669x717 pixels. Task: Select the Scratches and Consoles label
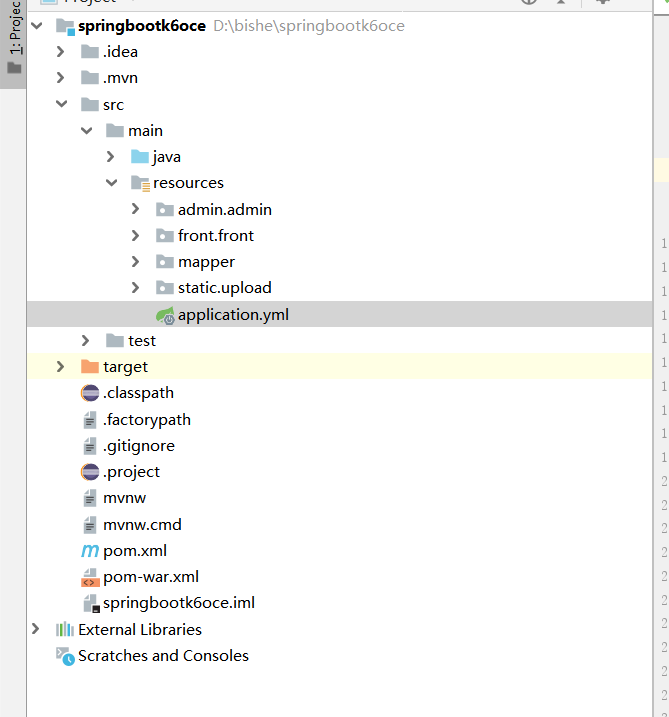163,656
